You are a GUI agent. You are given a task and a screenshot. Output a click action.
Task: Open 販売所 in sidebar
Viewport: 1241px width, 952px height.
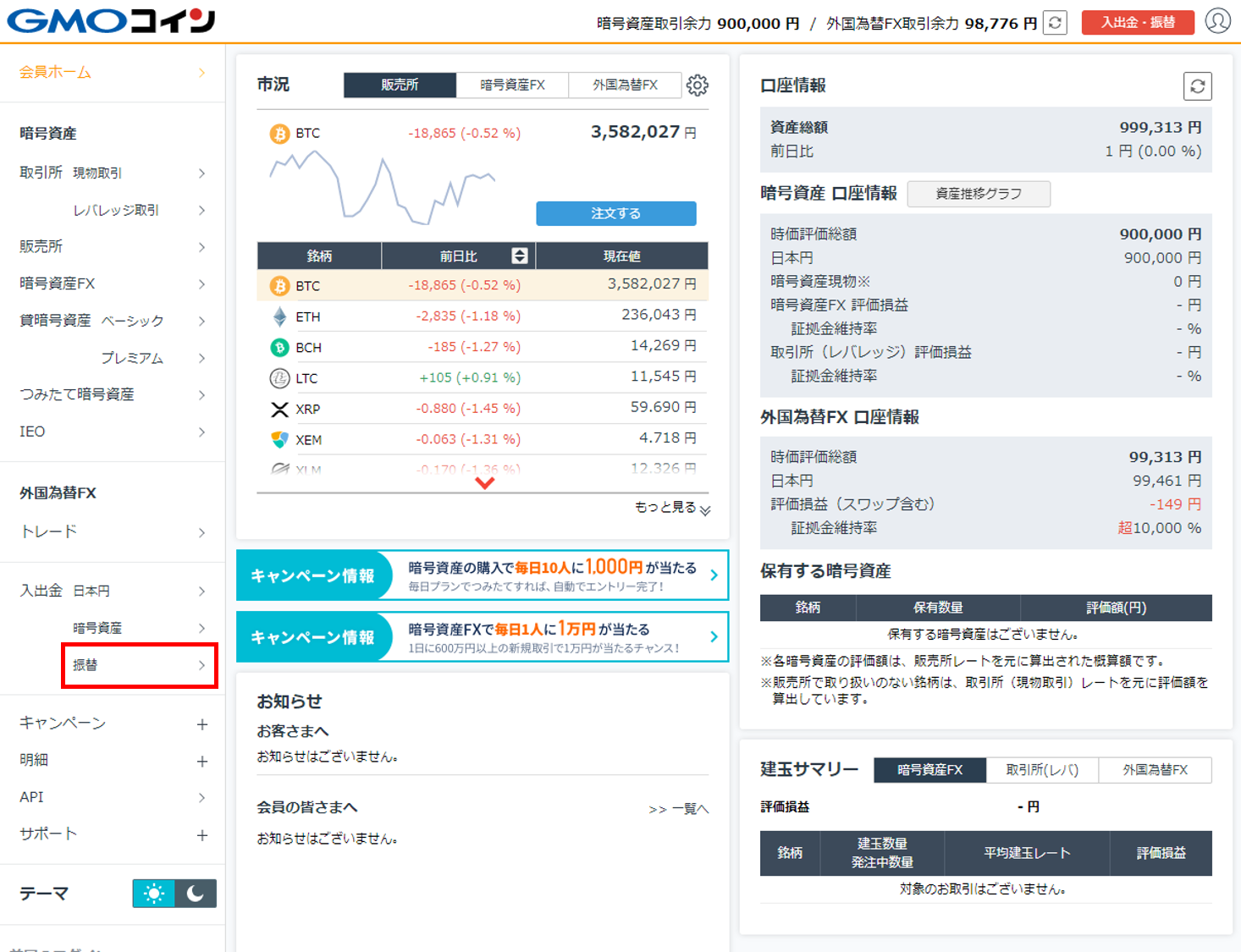(x=113, y=246)
